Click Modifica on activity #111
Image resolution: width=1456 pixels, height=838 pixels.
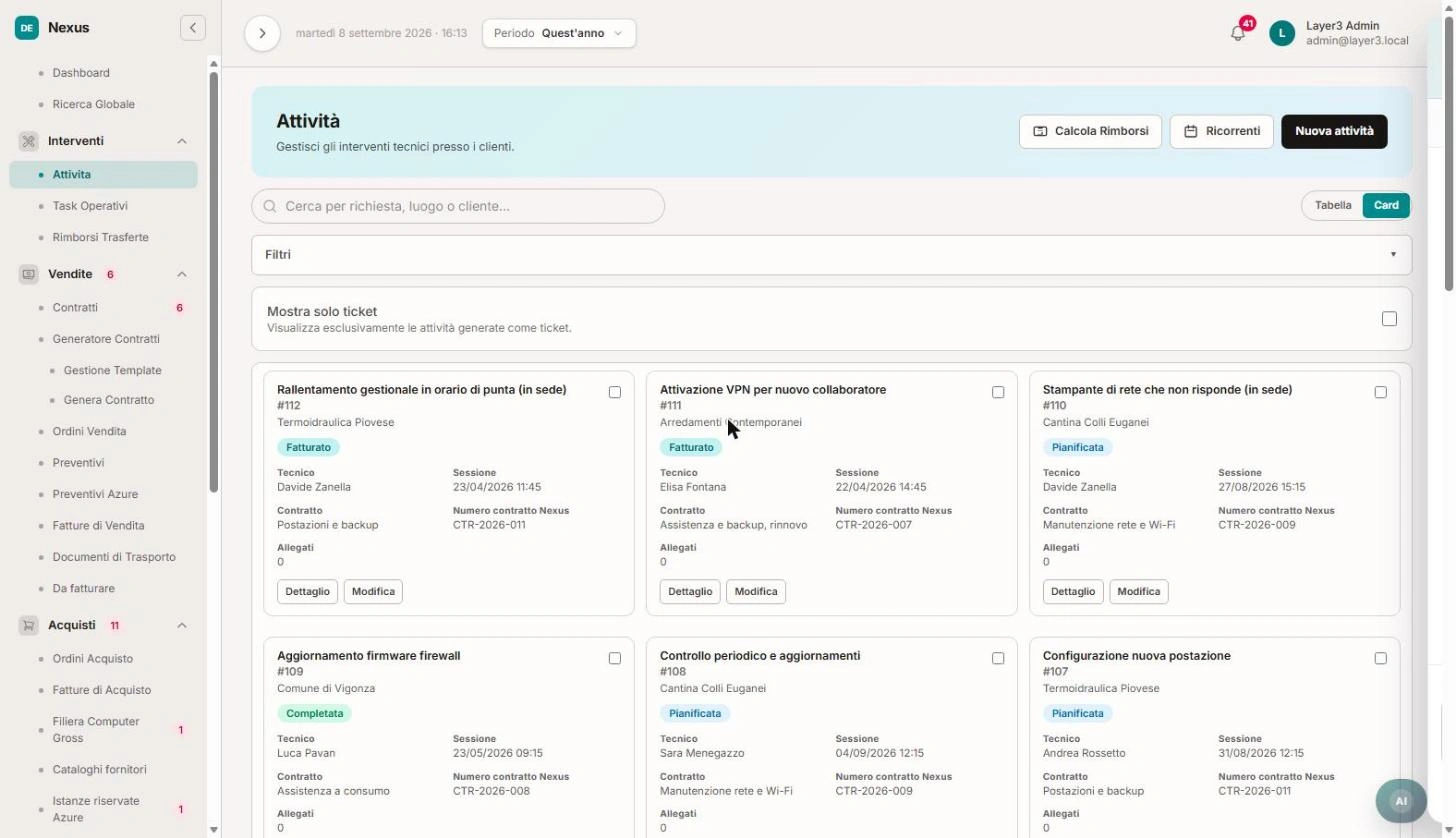coord(756,592)
